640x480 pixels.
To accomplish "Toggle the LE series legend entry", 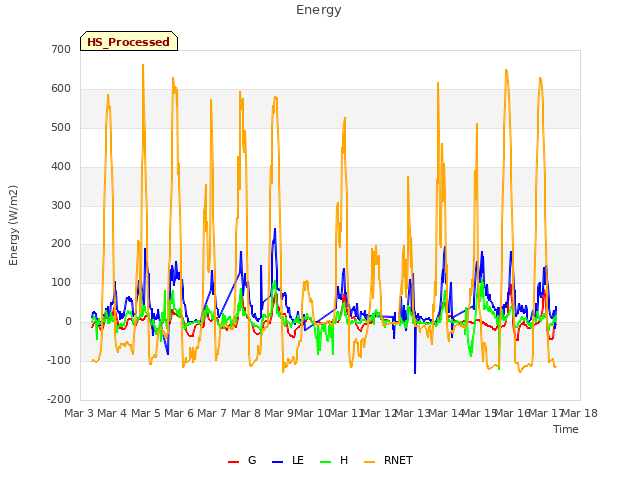I will click(288, 460).
